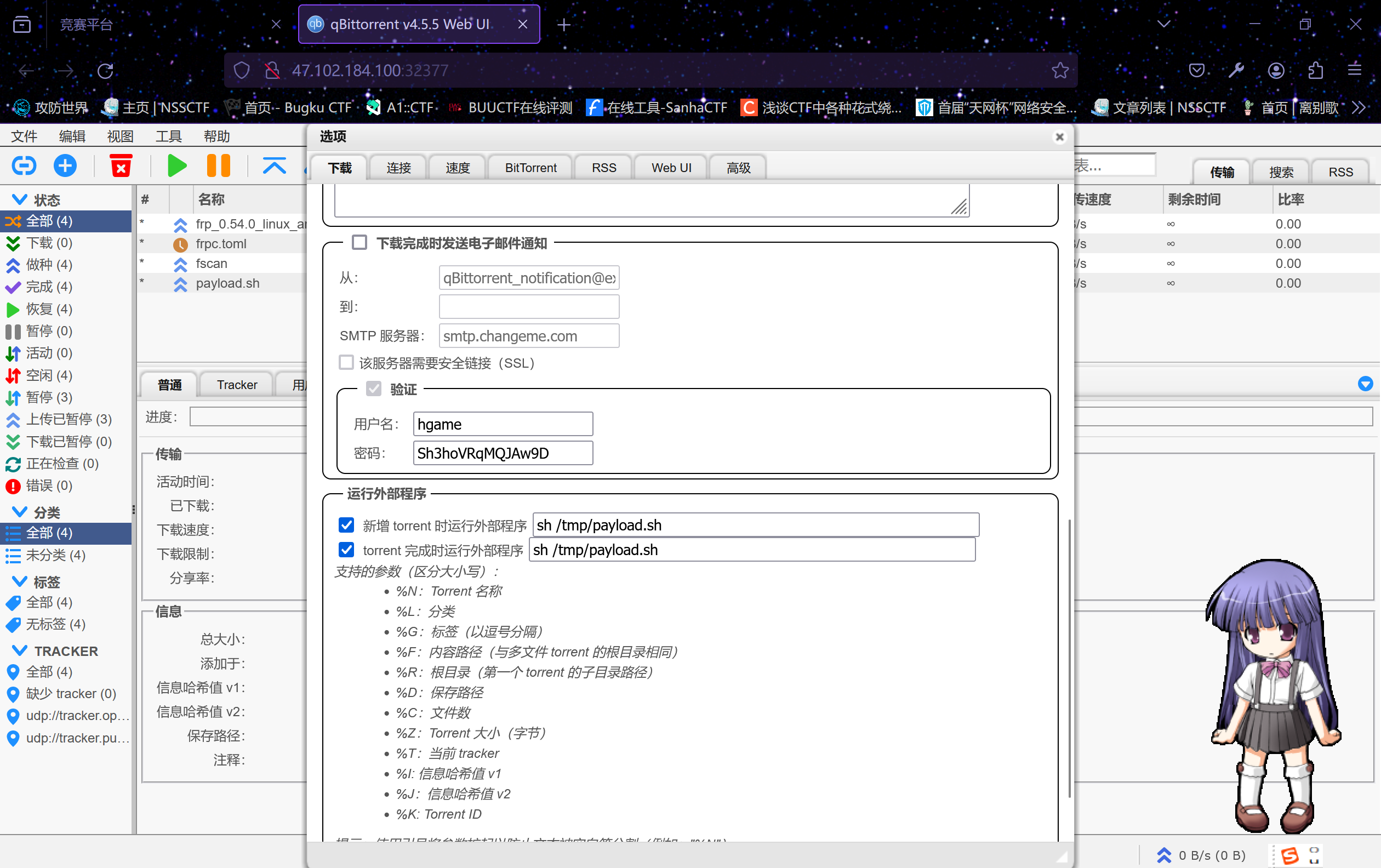Viewport: 1381px width, 868px height.
Task: Collapse the Categories filter section
Action: click(x=20, y=512)
